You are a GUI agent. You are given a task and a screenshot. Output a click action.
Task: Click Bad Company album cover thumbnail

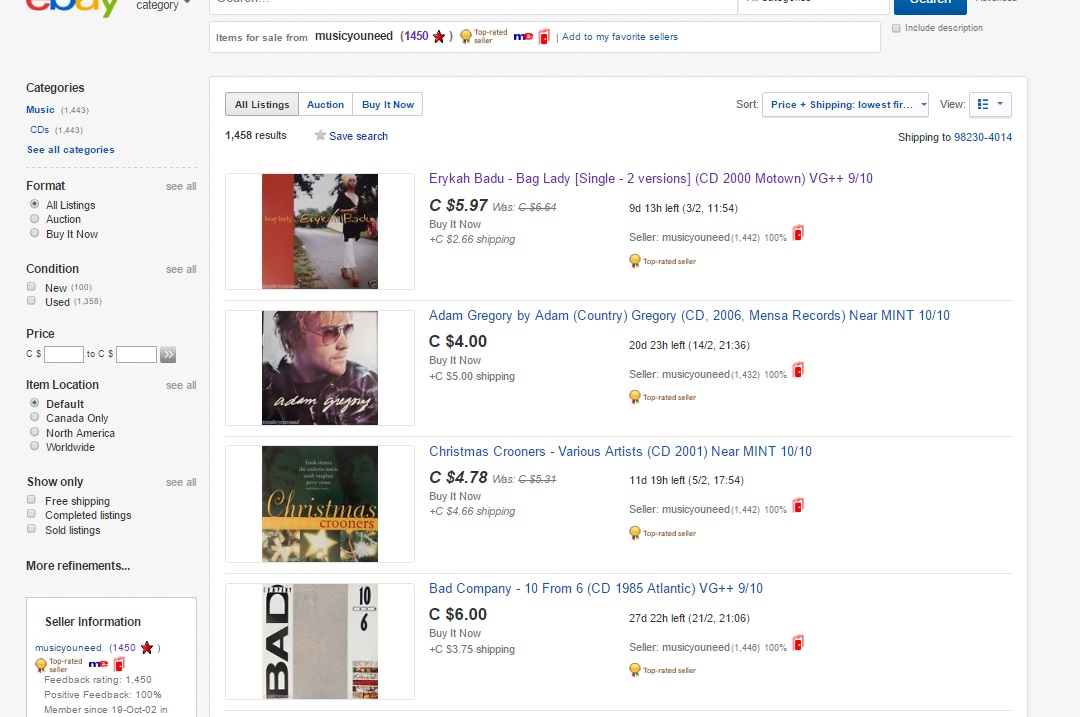[x=320, y=641]
